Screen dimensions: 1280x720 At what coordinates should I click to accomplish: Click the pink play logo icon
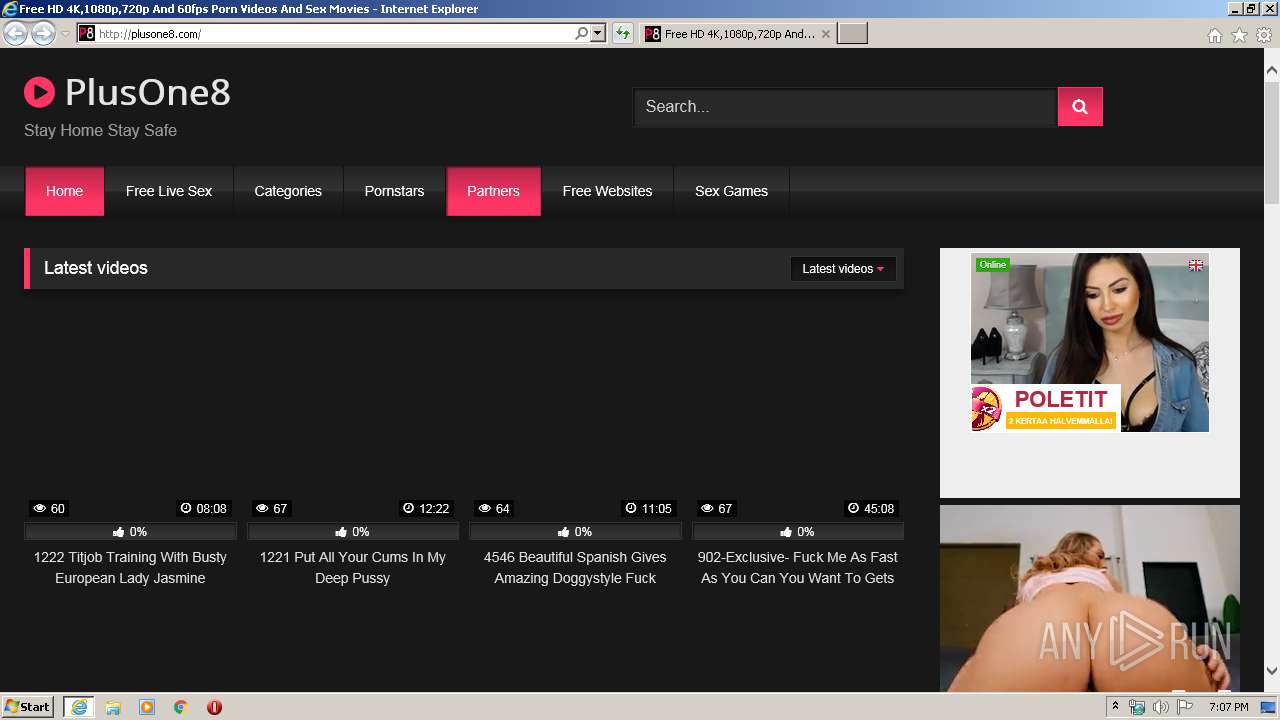(39, 93)
